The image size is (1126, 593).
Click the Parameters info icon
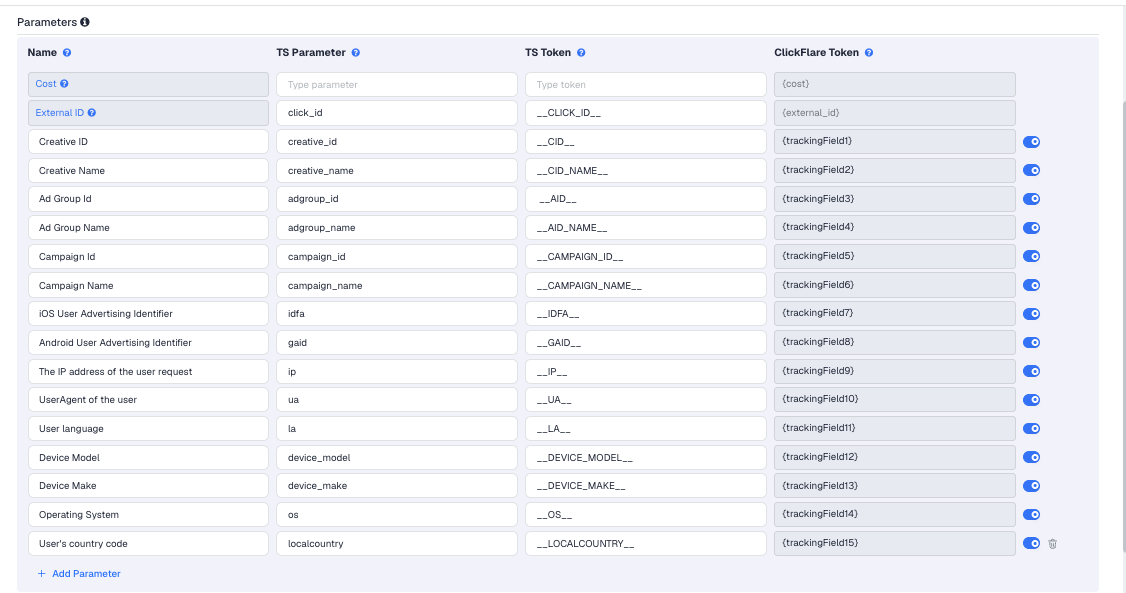point(85,22)
